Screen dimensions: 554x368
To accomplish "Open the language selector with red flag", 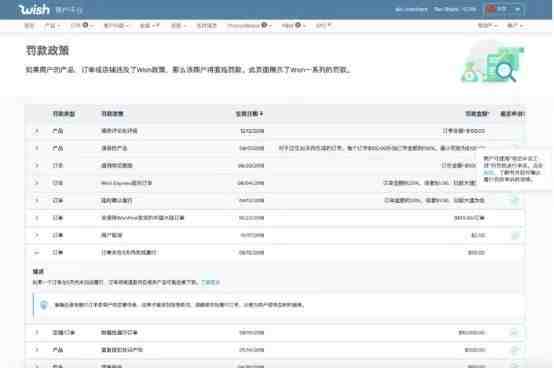I will pos(504,9).
